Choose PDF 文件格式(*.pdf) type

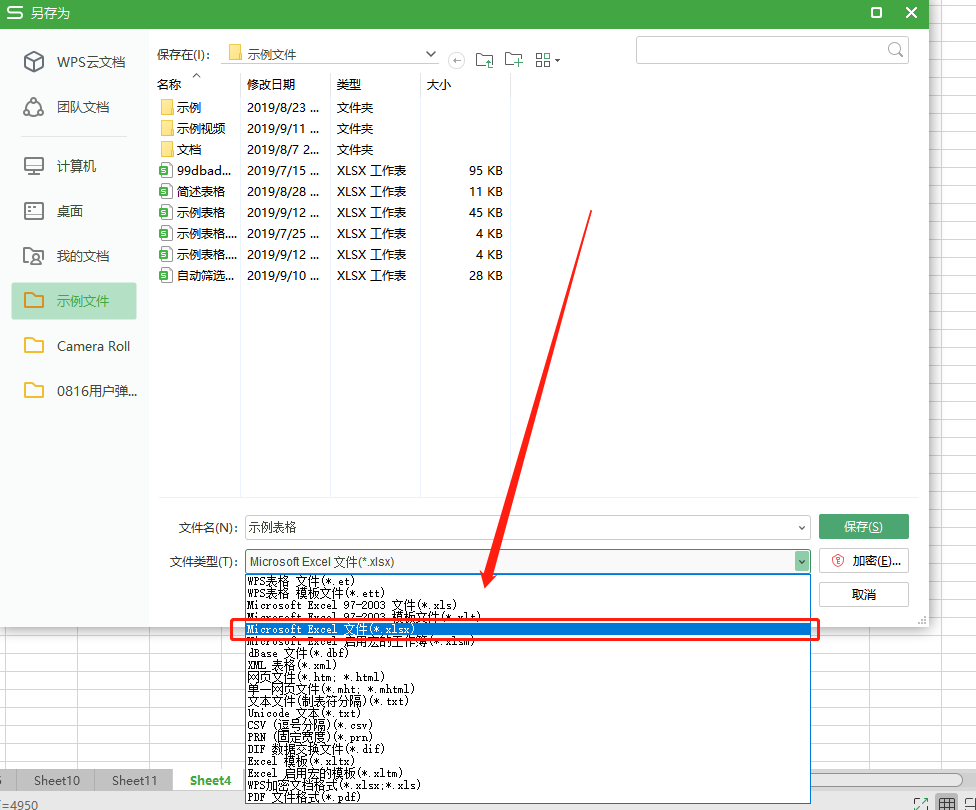528,797
